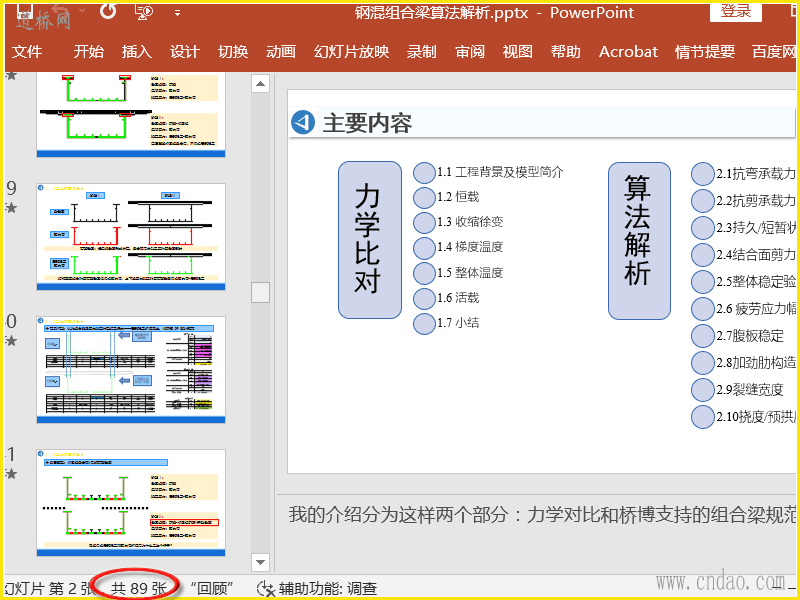The image size is (800, 600).
Task: Click the back-arrow icon beside 主要内容
Action: 303,122
